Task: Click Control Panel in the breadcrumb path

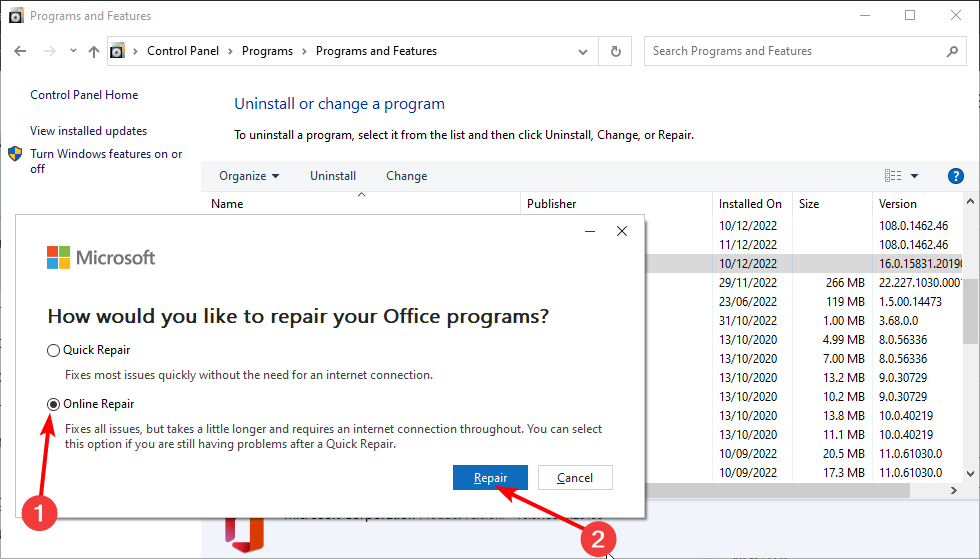Action: pos(183,51)
